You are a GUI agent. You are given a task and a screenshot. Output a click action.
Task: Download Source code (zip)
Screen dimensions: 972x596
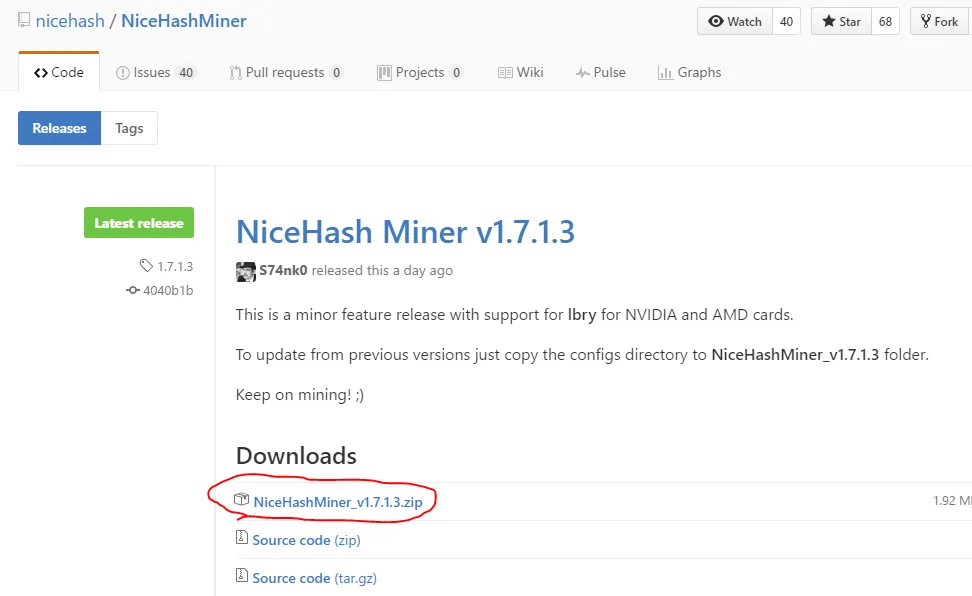(x=306, y=540)
